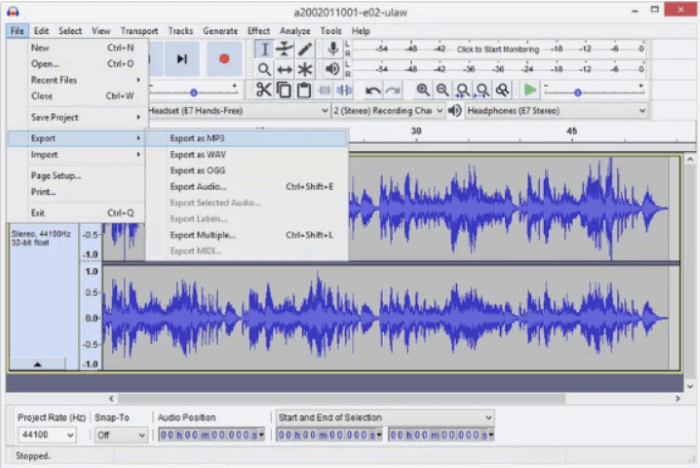The image size is (700, 468).
Task: Open the Effect menu
Action: pyautogui.click(x=259, y=31)
